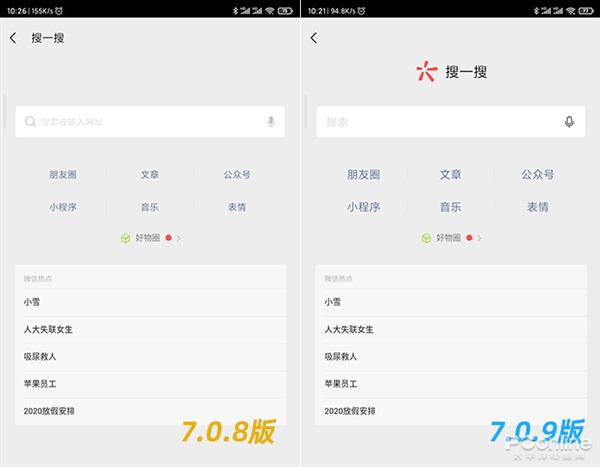Viewport: 600px width, 467px height.
Task: Tap Wi-Fi icon in left status bar
Action: point(270,11)
